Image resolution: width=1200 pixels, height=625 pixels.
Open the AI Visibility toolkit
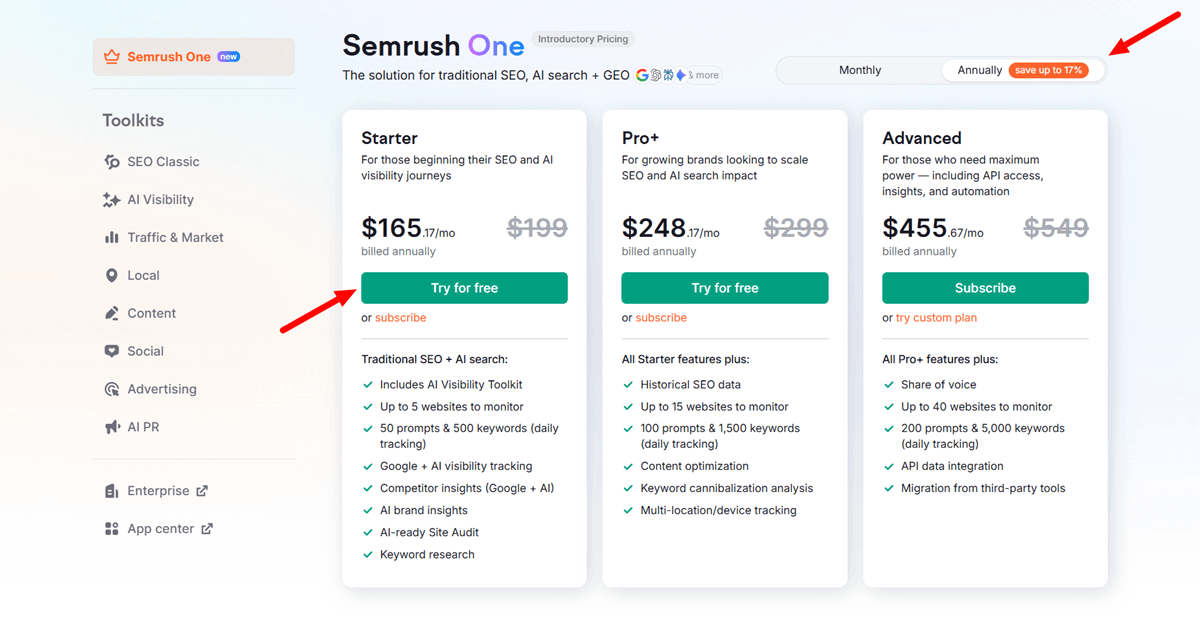[x=113, y=199]
